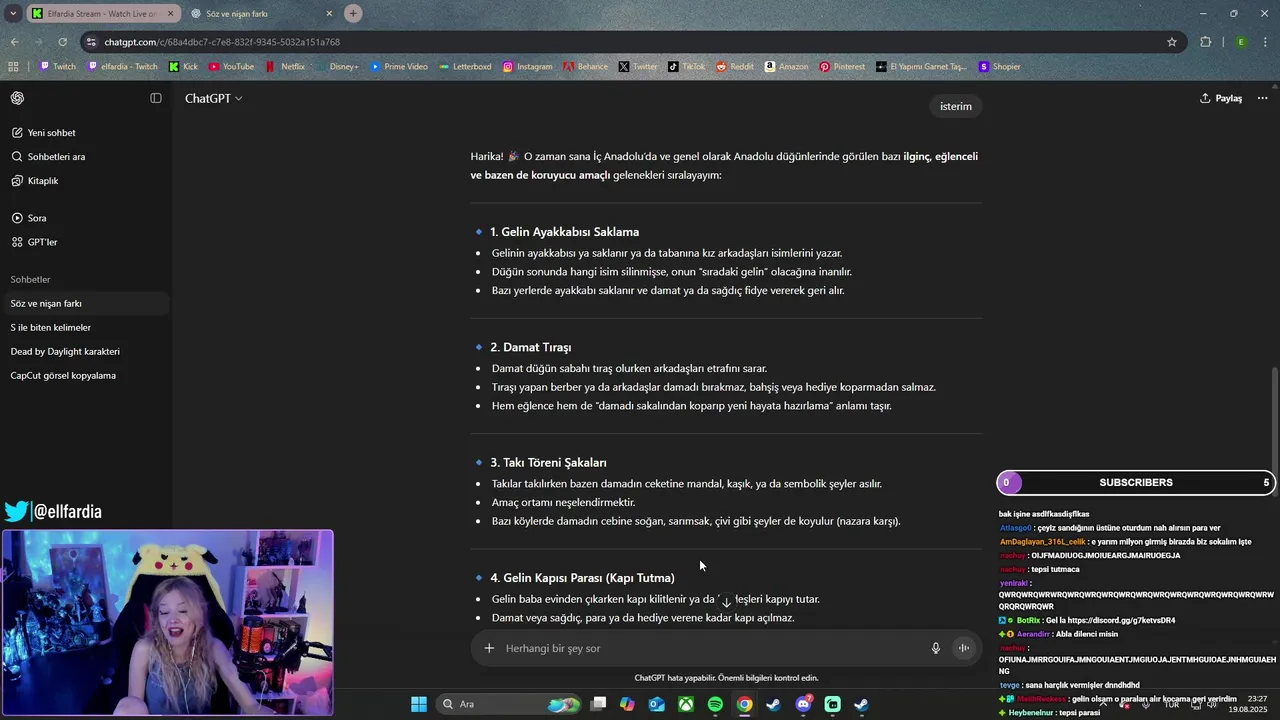Open the Chrome three-dot menu
1280x720 pixels.
(1266, 42)
